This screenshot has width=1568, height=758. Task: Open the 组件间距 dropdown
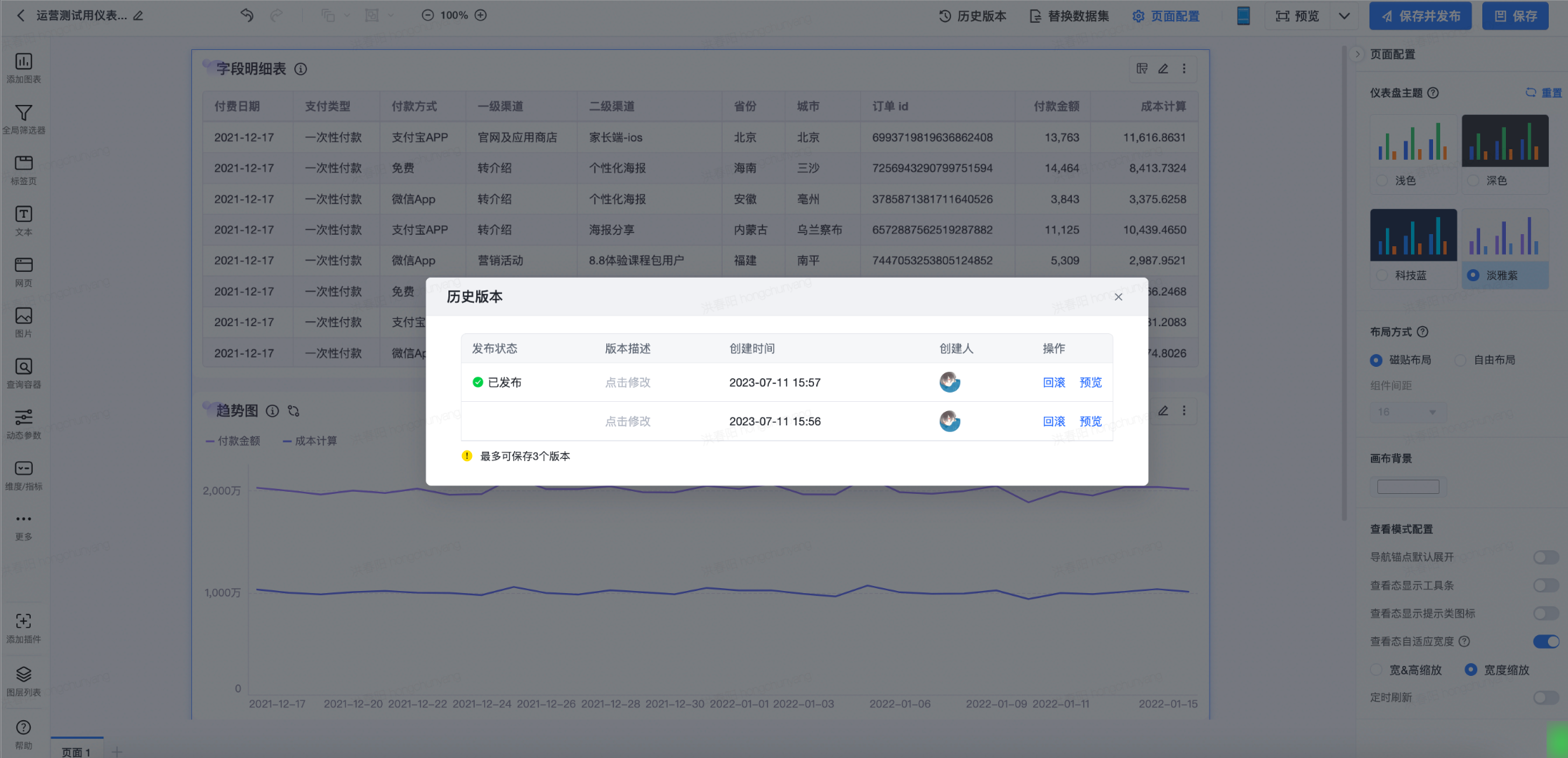click(1408, 412)
